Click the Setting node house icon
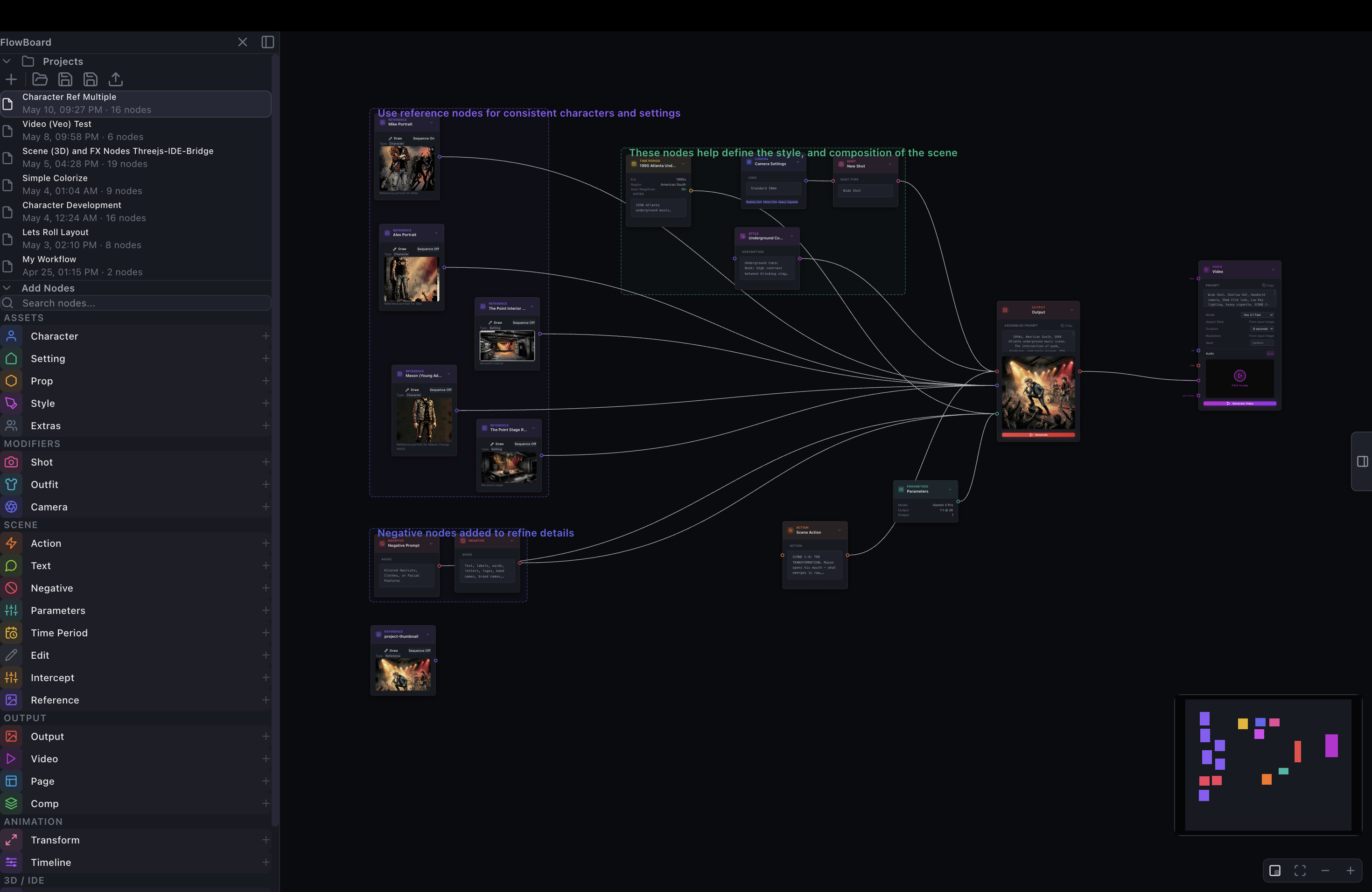The height and width of the screenshot is (892, 1372). click(12, 358)
